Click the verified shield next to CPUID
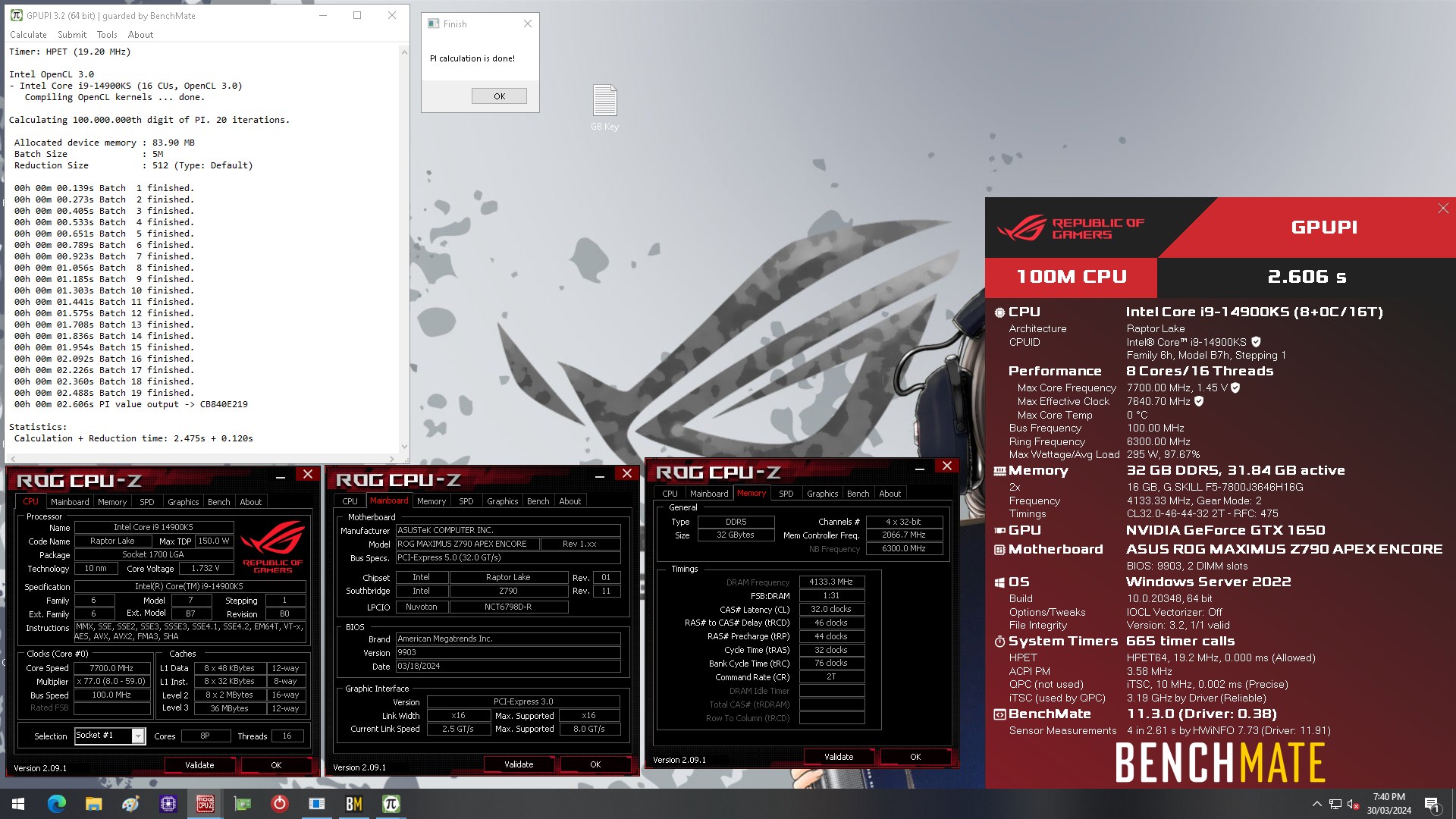 1256,342
